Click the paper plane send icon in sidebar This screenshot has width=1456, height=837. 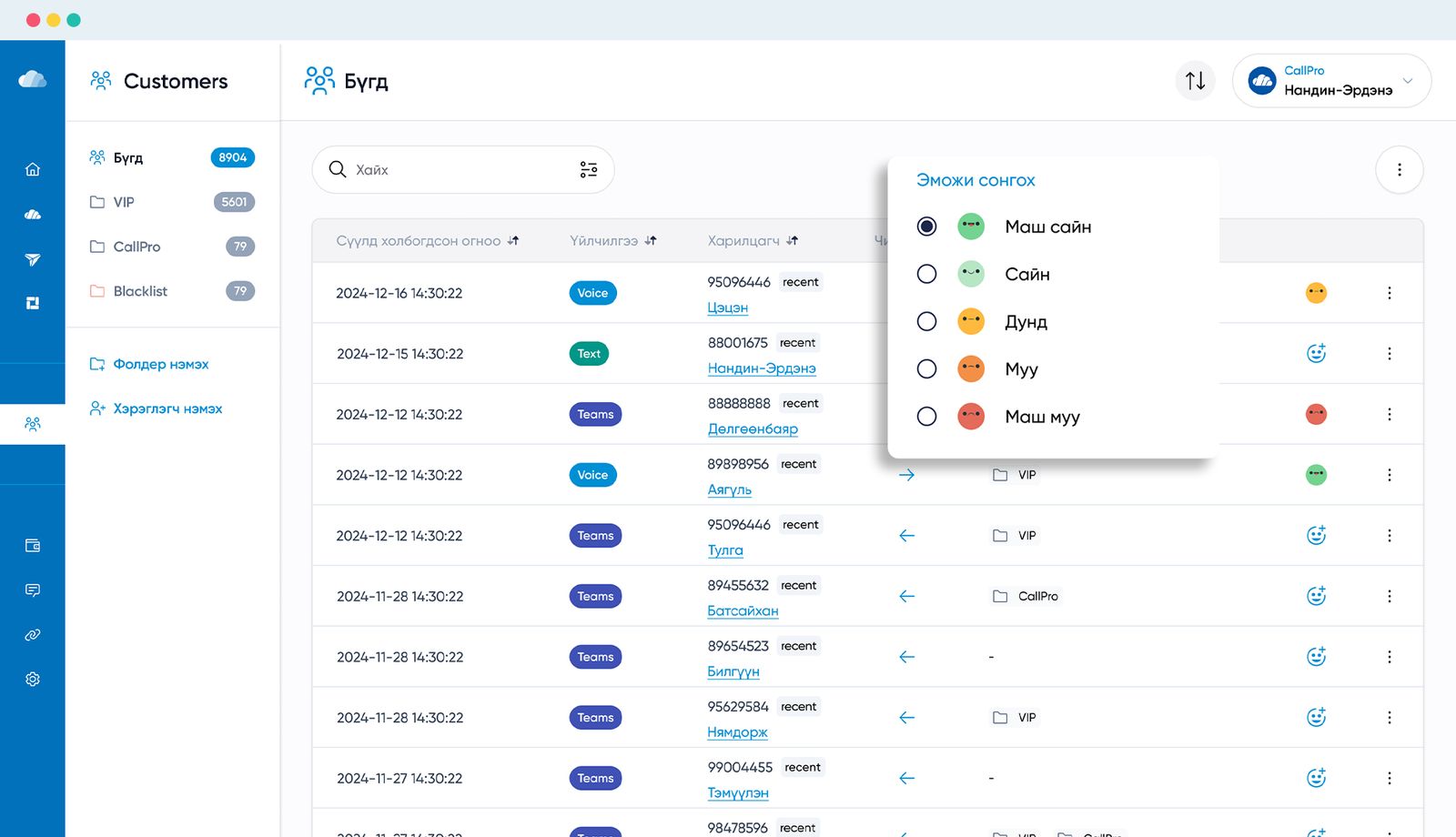pyautogui.click(x=33, y=259)
